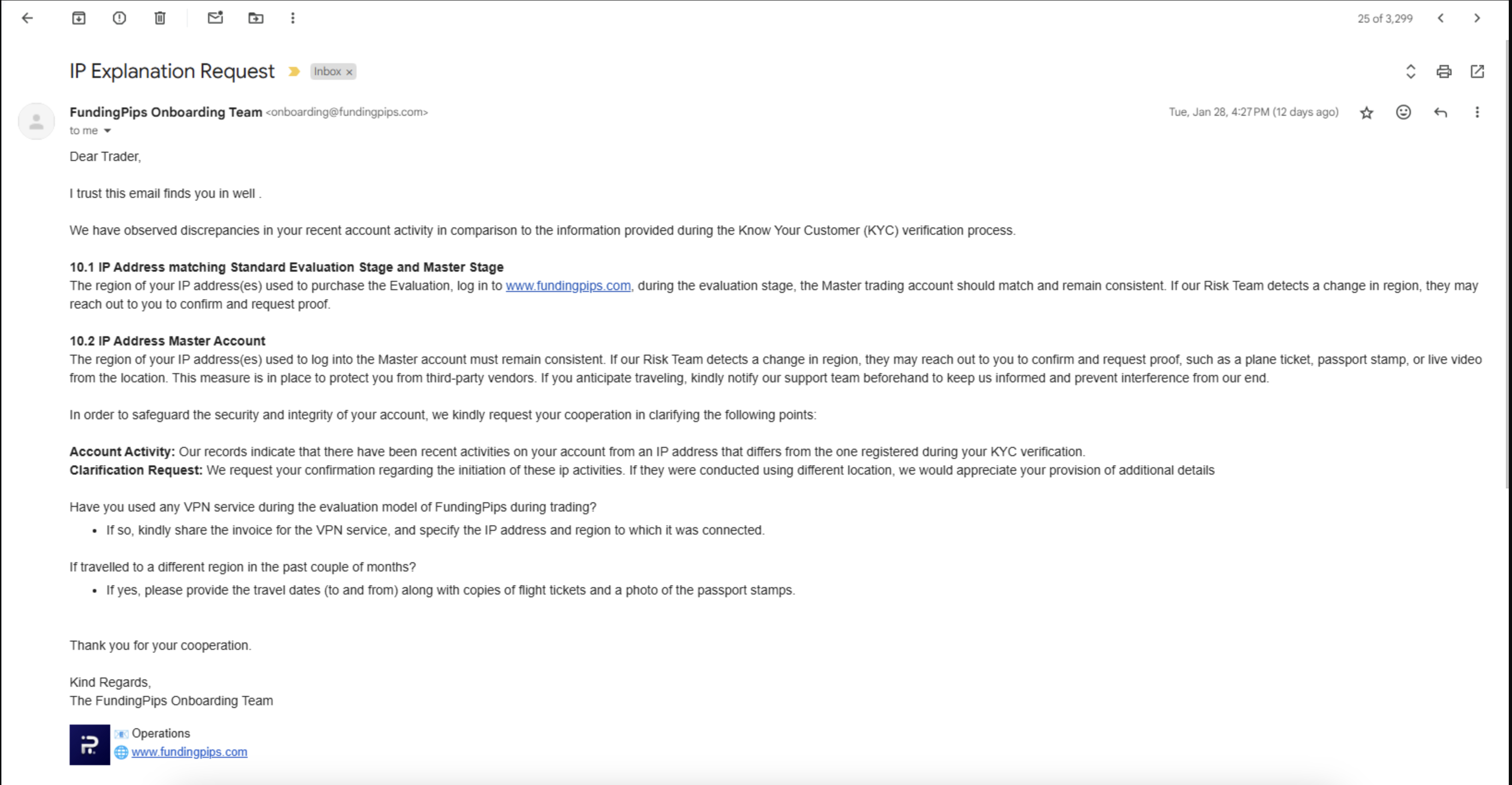Mark this email as unread

(215, 18)
